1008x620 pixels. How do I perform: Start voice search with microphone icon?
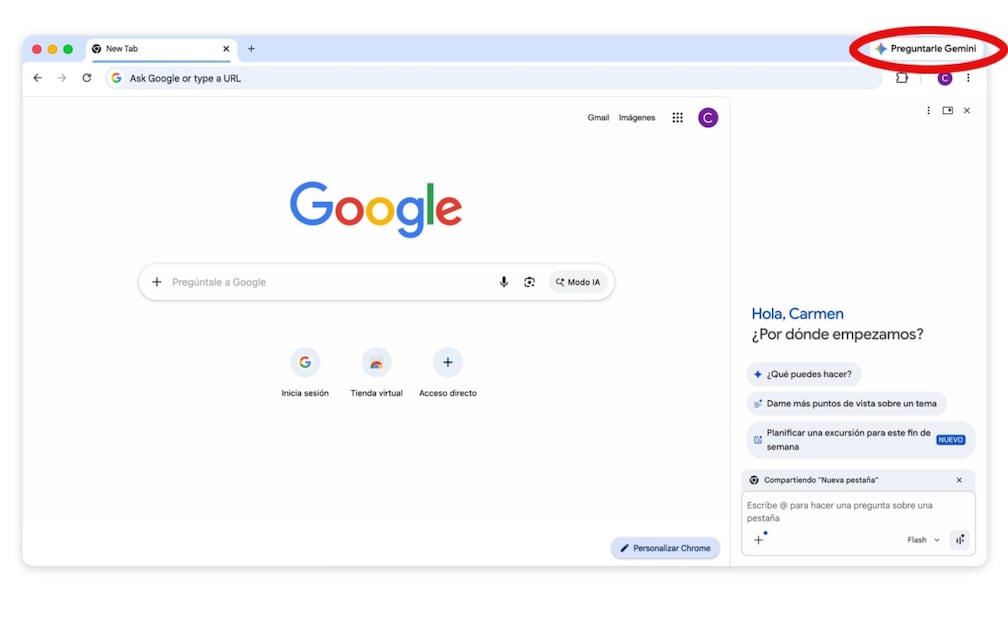pos(504,282)
